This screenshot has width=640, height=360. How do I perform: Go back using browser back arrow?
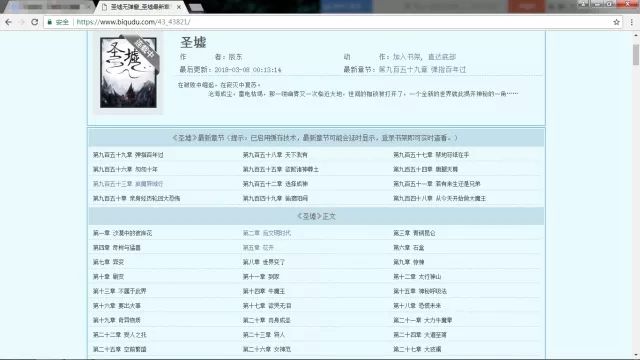click(x=8, y=22)
